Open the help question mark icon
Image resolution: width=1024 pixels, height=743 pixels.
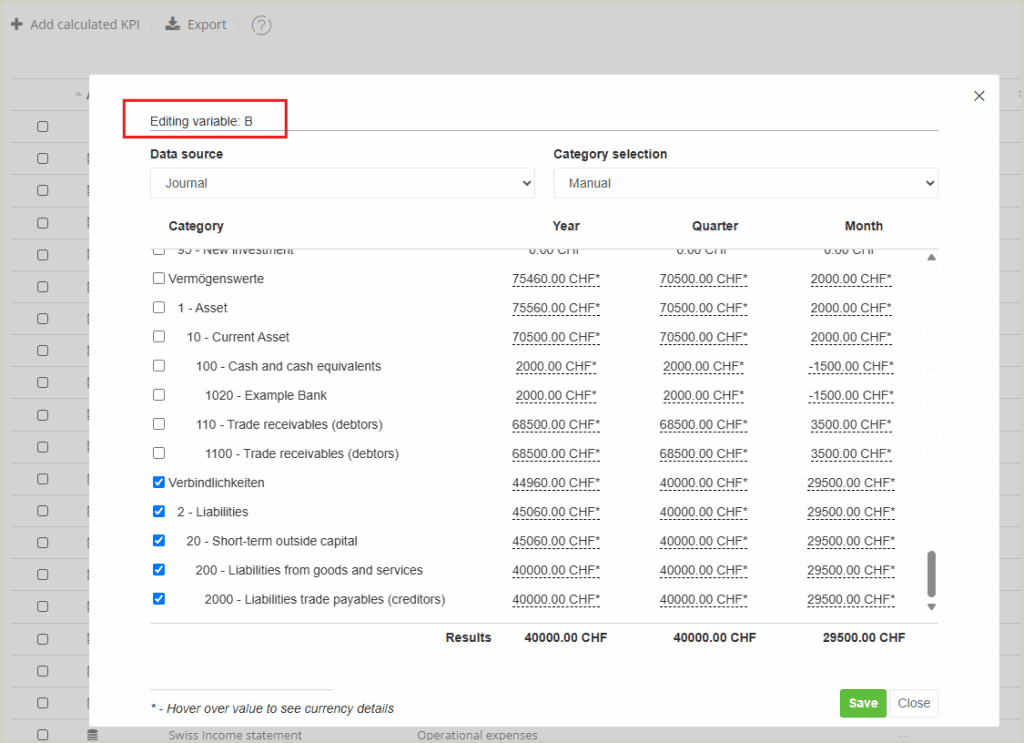tap(261, 25)
